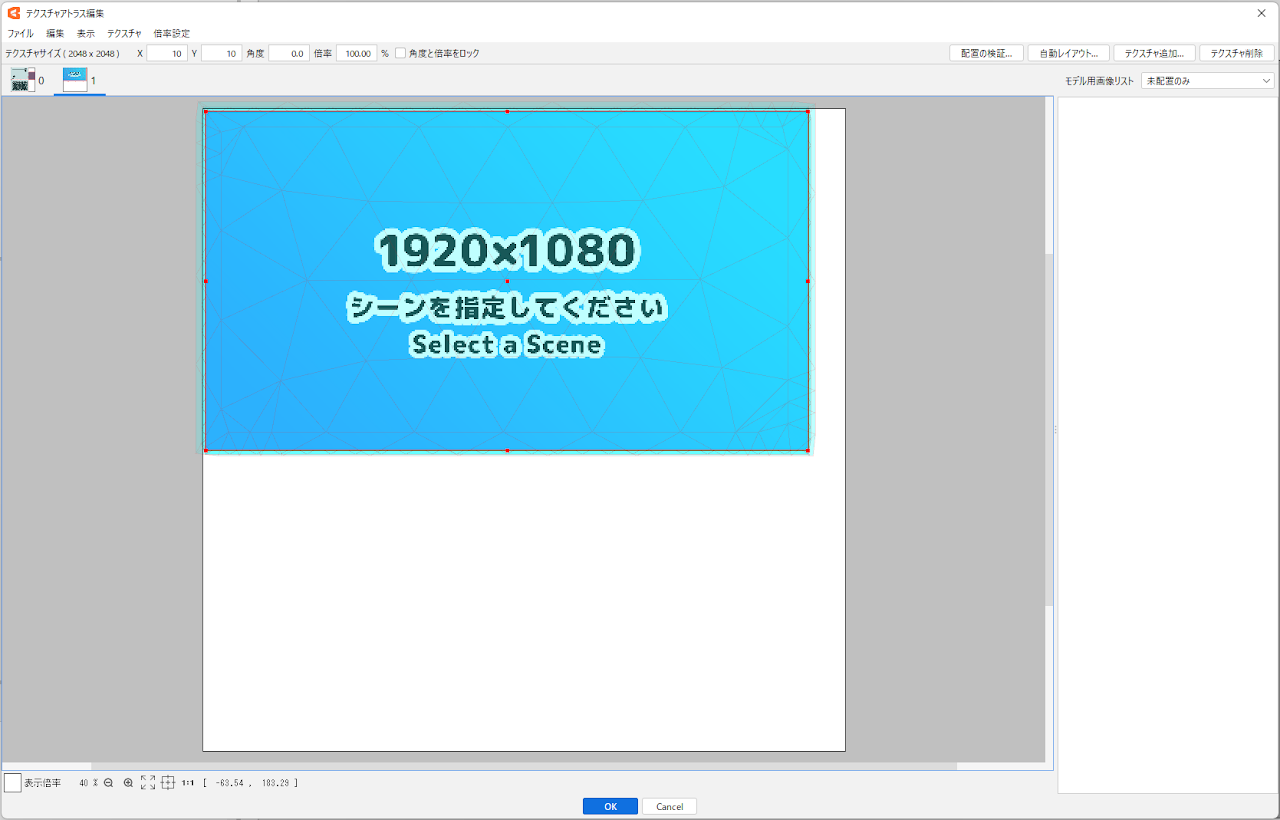This screenshot has width=1280, height=820.
Task: Select texture 0 thumbnail tab
Action: [24, 80]
